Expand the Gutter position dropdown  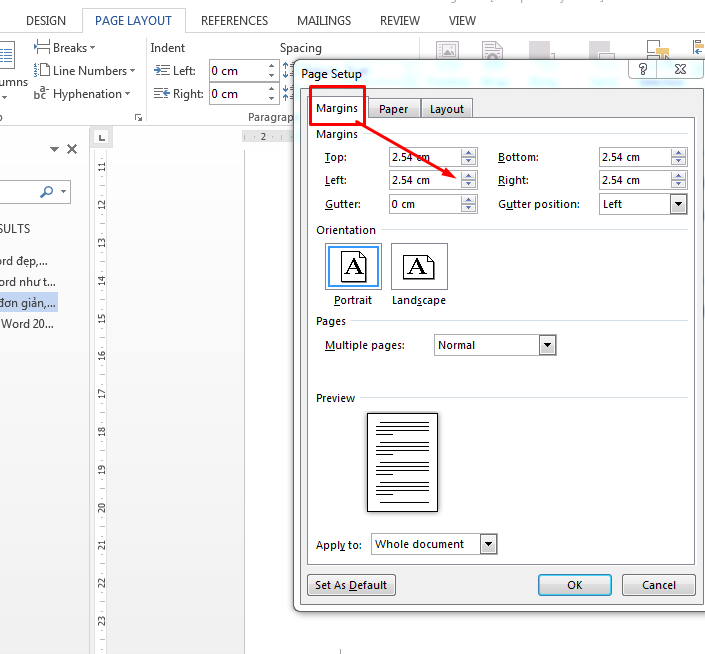pos(678,204)
